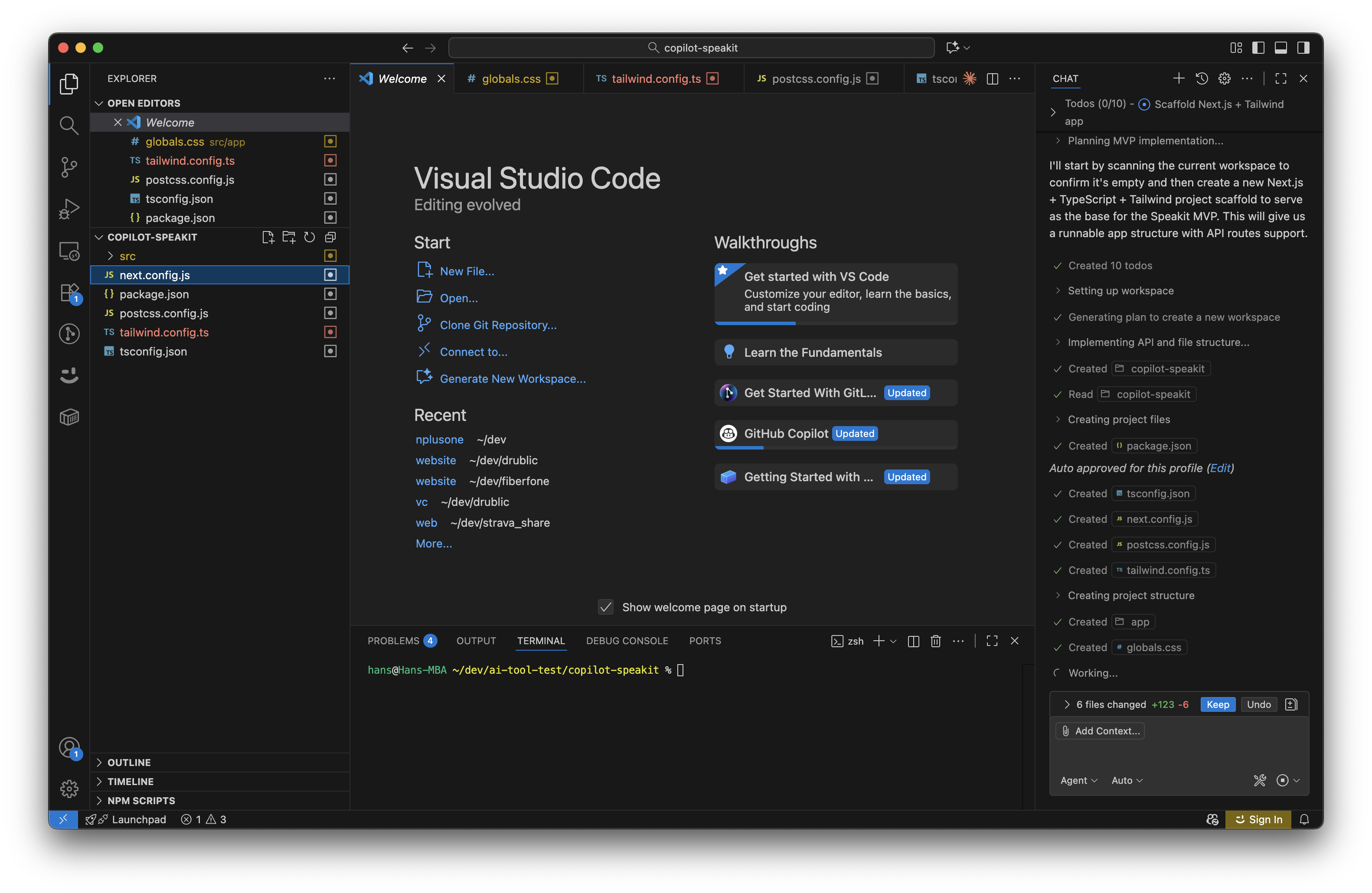Click the copilot-speakit command center search box

(x=691, y=48)
